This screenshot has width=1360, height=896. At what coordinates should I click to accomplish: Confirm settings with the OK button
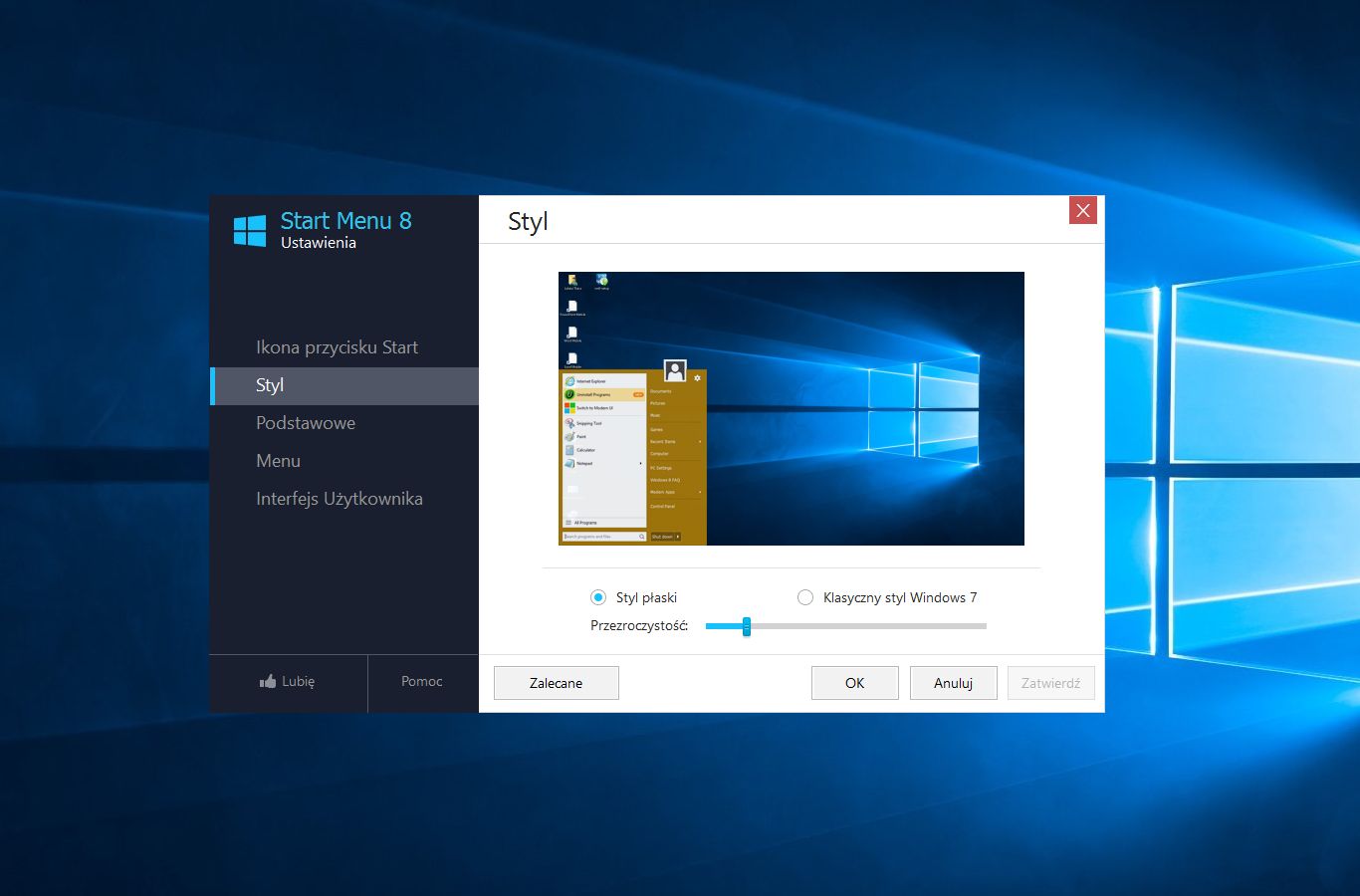[855, 683]
